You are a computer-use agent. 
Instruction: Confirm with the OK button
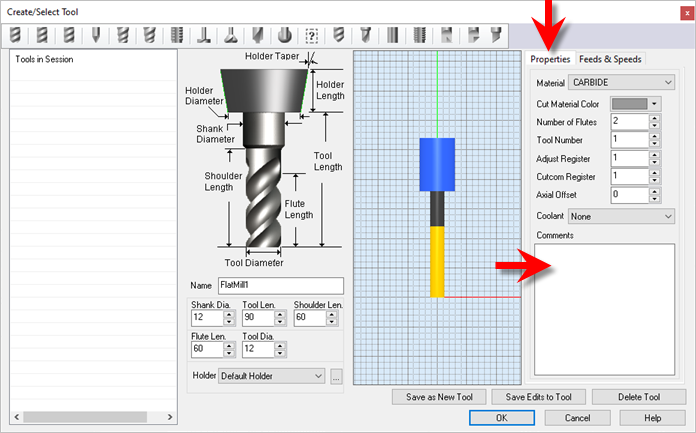pyautogui.click(x=502, y=418)
